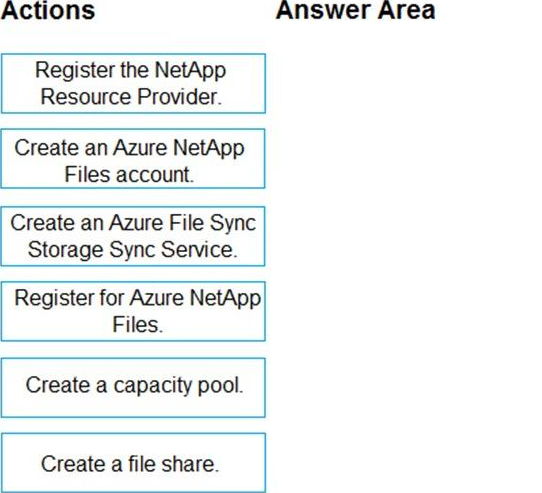Screen dimensions: 542x493
Task: Click the words 'capacity pool' in fifth box
Action: 178,385
